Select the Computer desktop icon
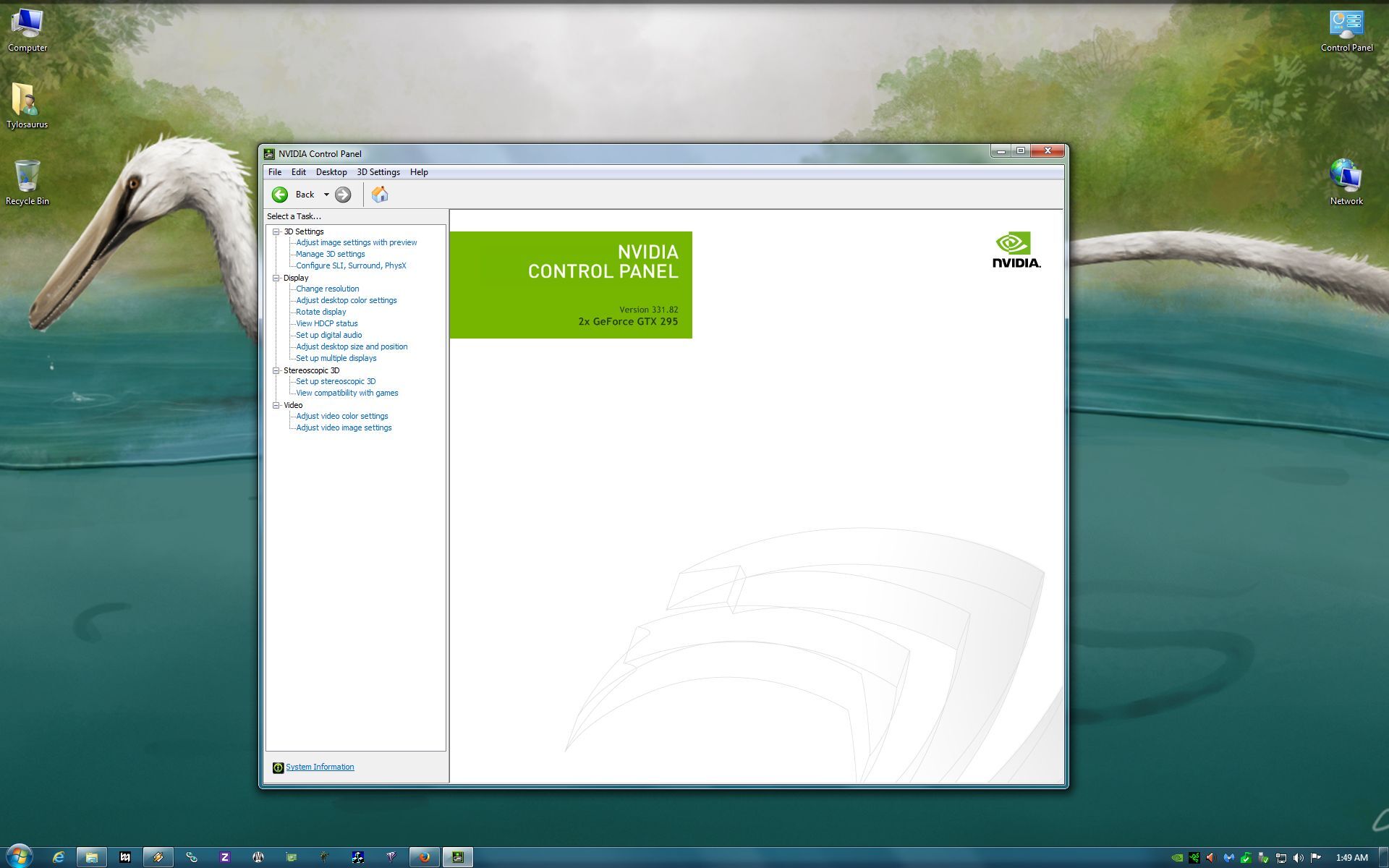 click(27, 30)
